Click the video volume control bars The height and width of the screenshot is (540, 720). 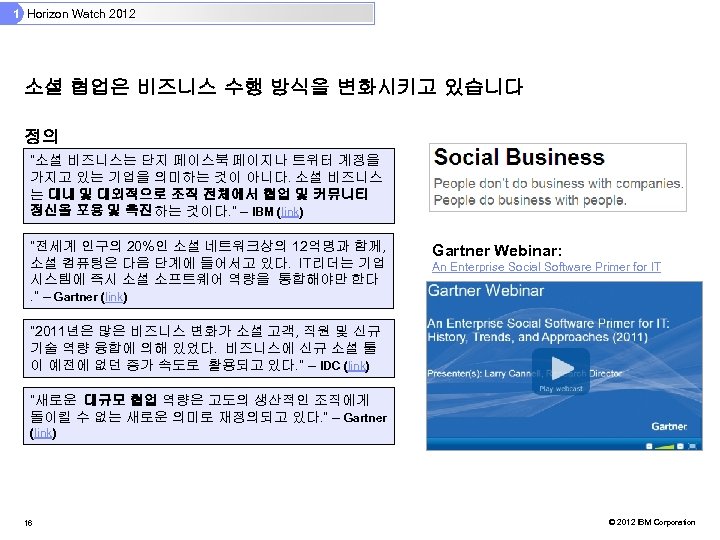(664, 446)
